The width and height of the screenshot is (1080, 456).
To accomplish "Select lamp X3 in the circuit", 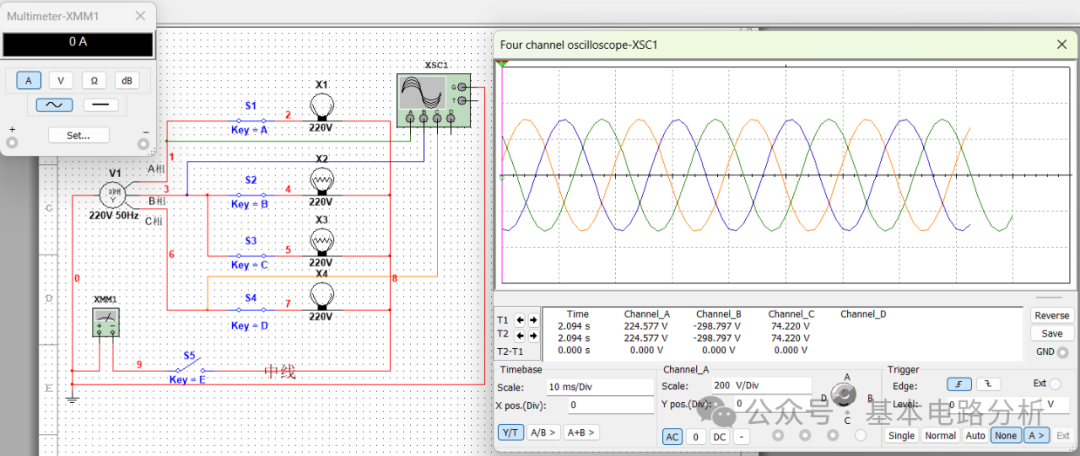I will 321,242.
